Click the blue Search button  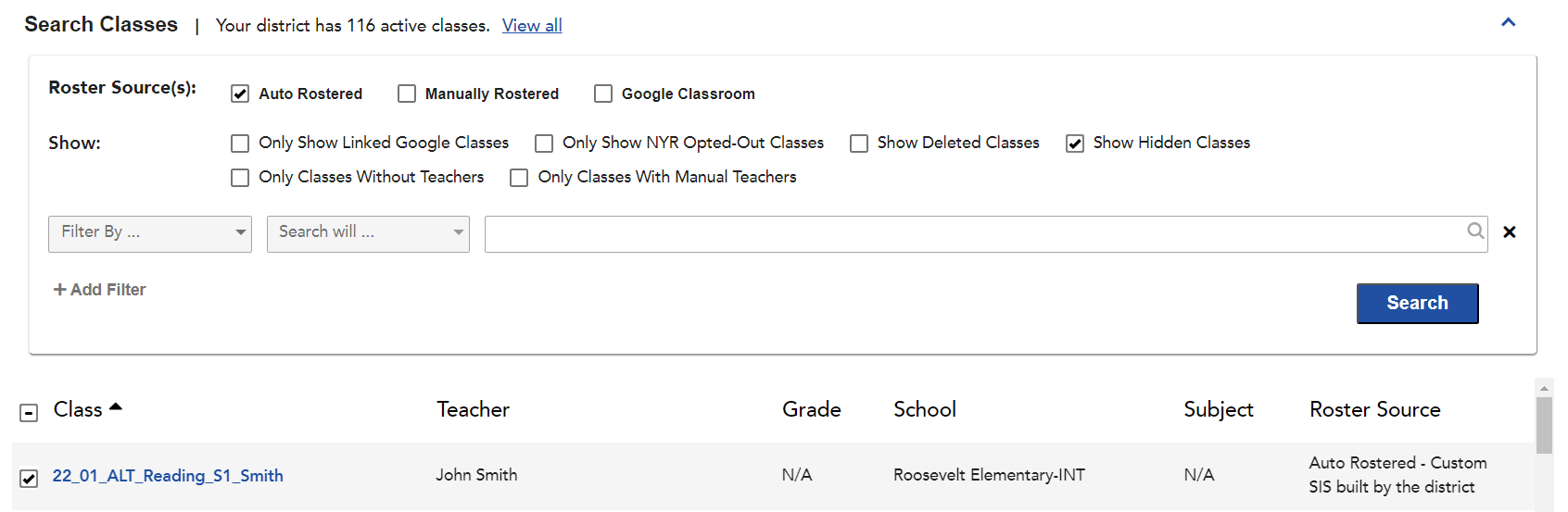pyautogui.click(x=1417, y=304)
